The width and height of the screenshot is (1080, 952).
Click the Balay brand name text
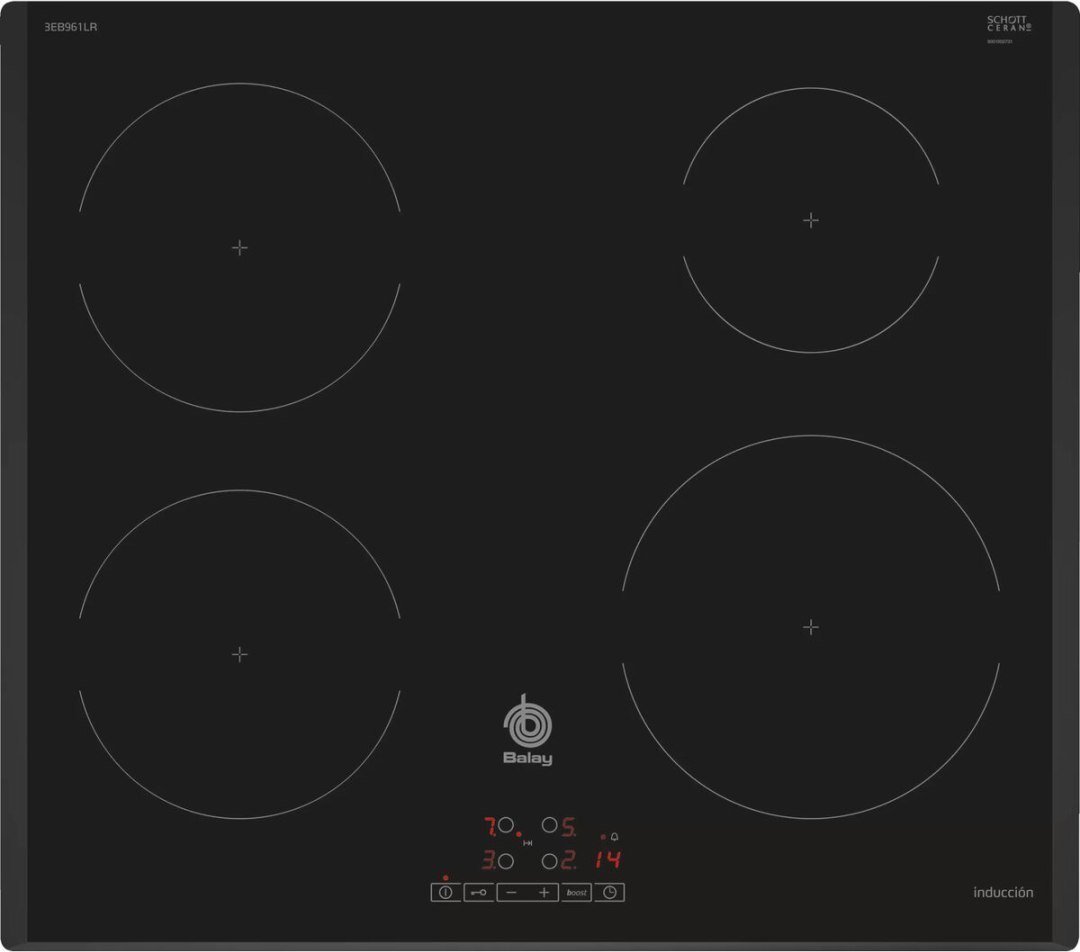point(528,758)
